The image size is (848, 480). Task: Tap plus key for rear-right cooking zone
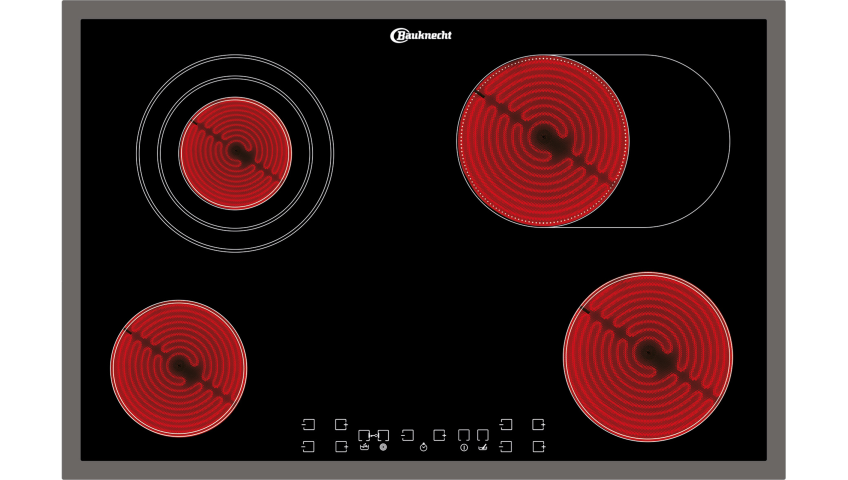click(539, 424)
